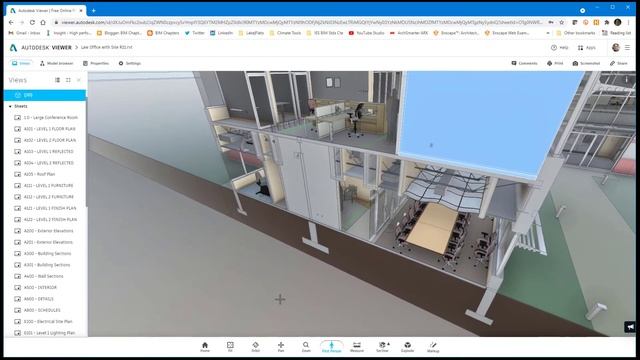Click the Share button
640x360 pixels.
619,63
